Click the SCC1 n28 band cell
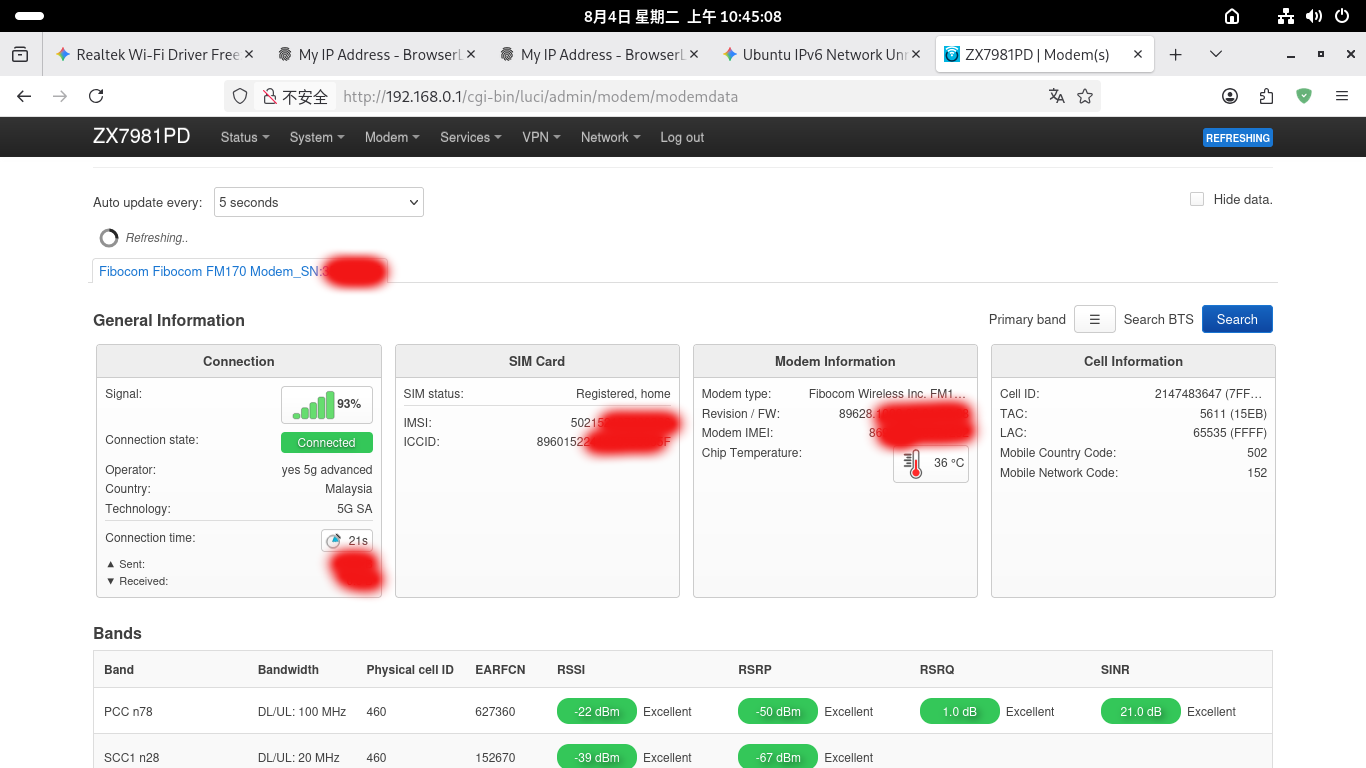This screenshot has width=1366, height=768. pyautogui.click(x=132, y=758)
